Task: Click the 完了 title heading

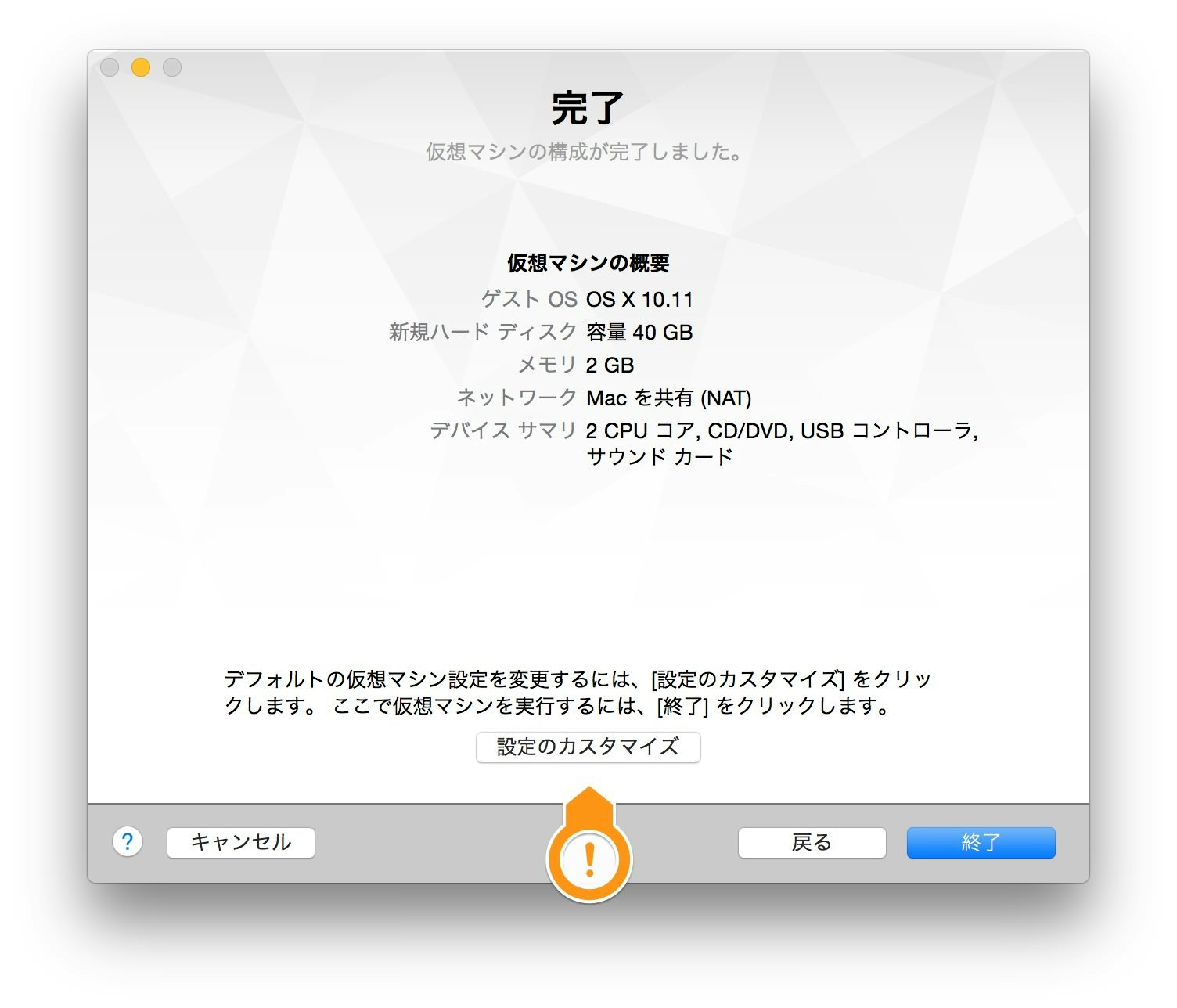Action: (x=588, y=107)
